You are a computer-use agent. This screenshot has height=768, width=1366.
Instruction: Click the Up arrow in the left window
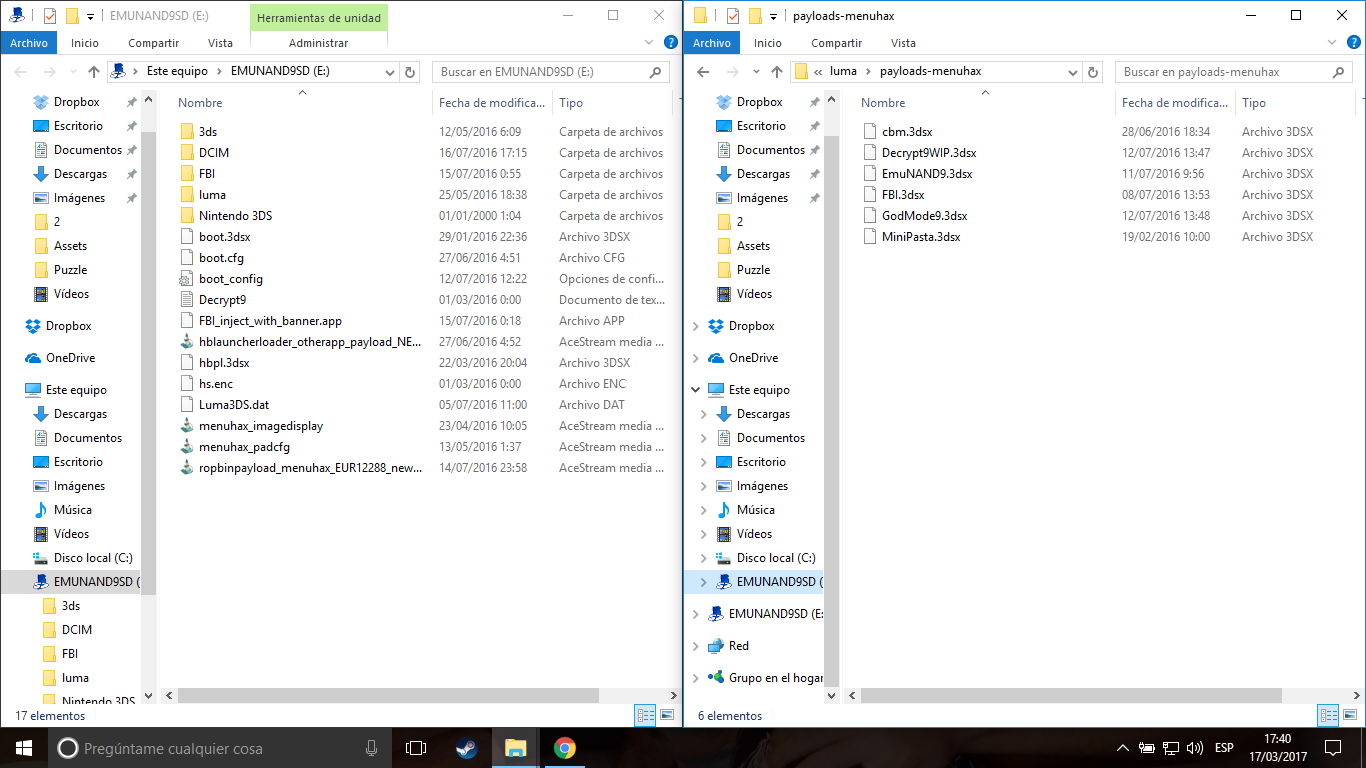(94, 72)
